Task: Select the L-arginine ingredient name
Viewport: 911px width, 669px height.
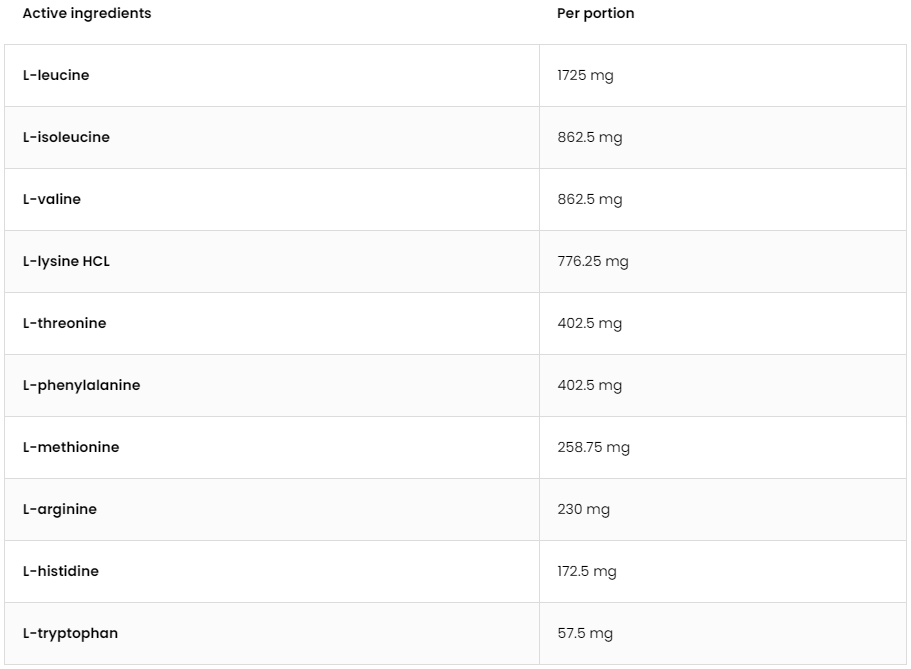Action: tap(60, 510)
